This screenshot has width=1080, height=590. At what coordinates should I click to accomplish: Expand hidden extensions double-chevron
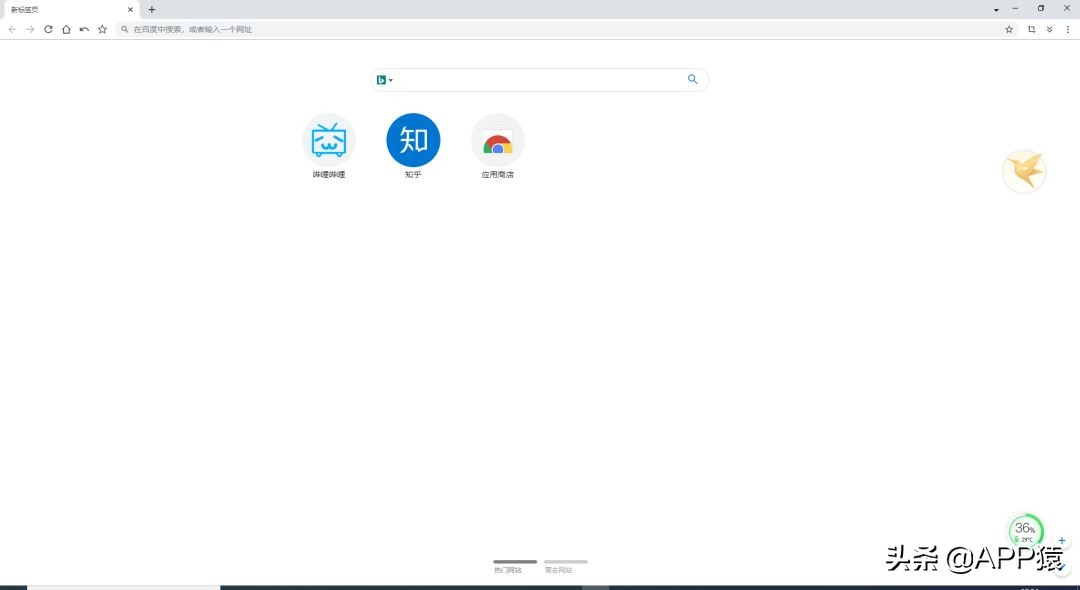coord(1050,30)
